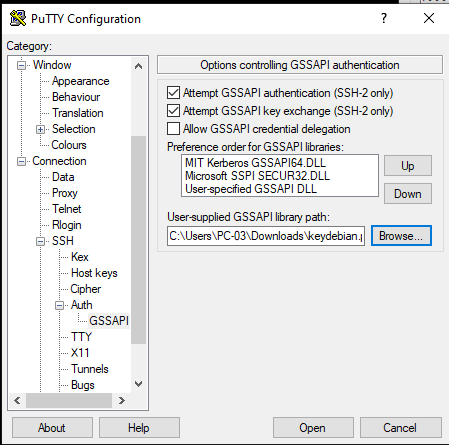Viewport: 449px width, 445px height.
Task: Click category tree scroll left arrow
Action: 17,400
